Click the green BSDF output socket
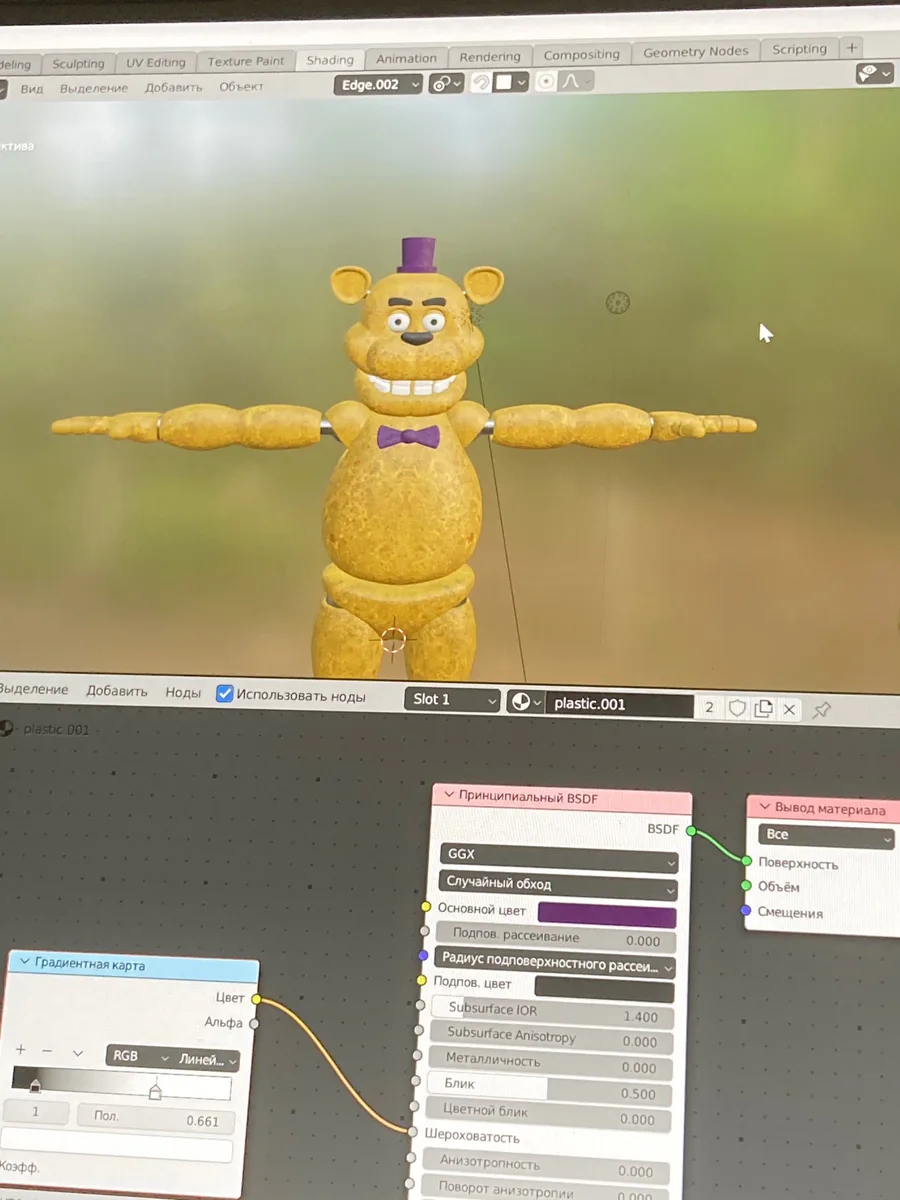900x1200 pixels. coord(690,830)
